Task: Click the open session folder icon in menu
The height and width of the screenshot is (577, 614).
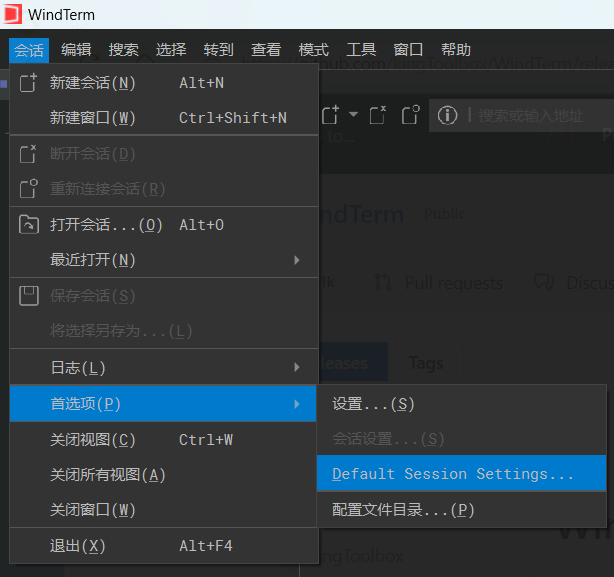Action: point(29,225)
